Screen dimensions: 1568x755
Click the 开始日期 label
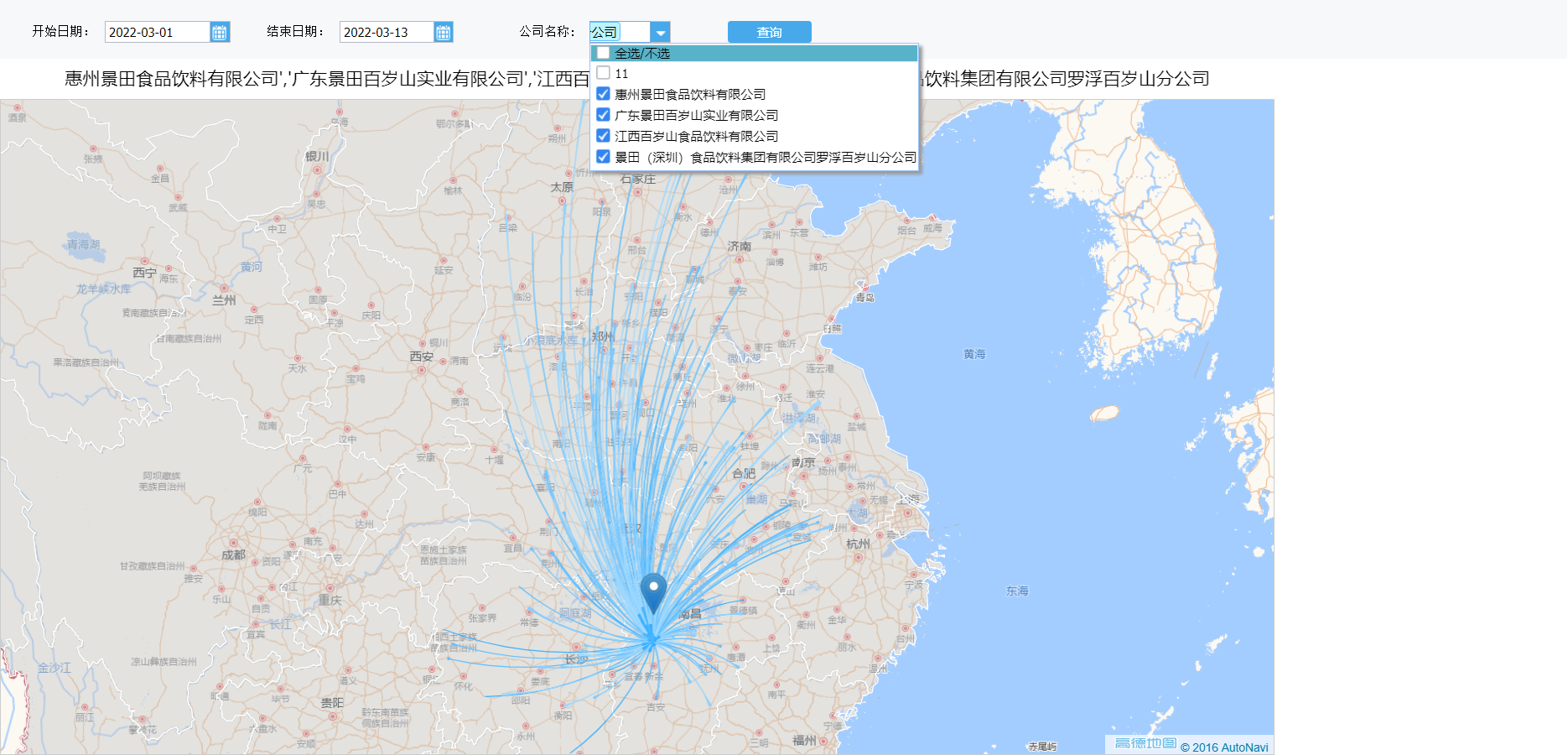pyautogui.click(x=60, y=32)
